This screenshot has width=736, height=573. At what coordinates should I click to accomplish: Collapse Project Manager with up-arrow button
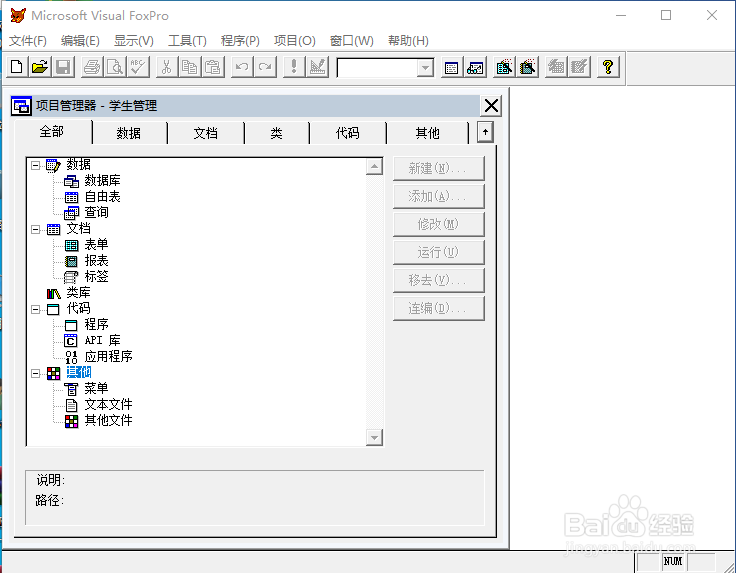485,132
